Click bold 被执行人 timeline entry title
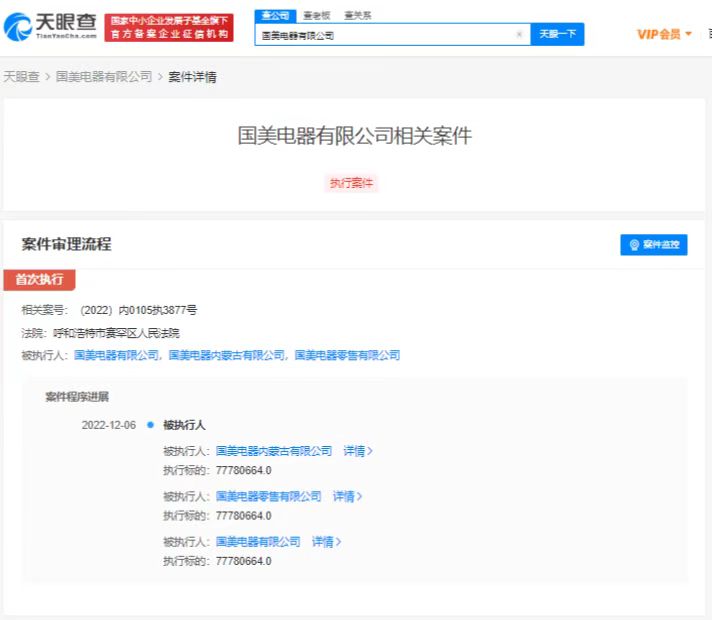The image size is (712, 620). pyautogui.click(x=184, y=425)
